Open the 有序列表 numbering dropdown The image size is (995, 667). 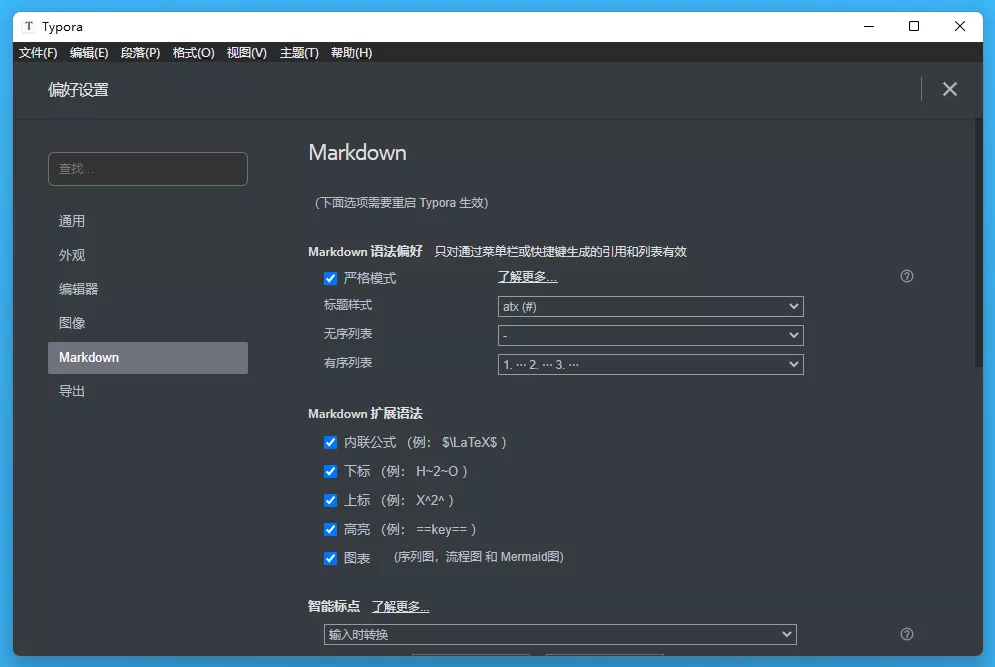650,364
